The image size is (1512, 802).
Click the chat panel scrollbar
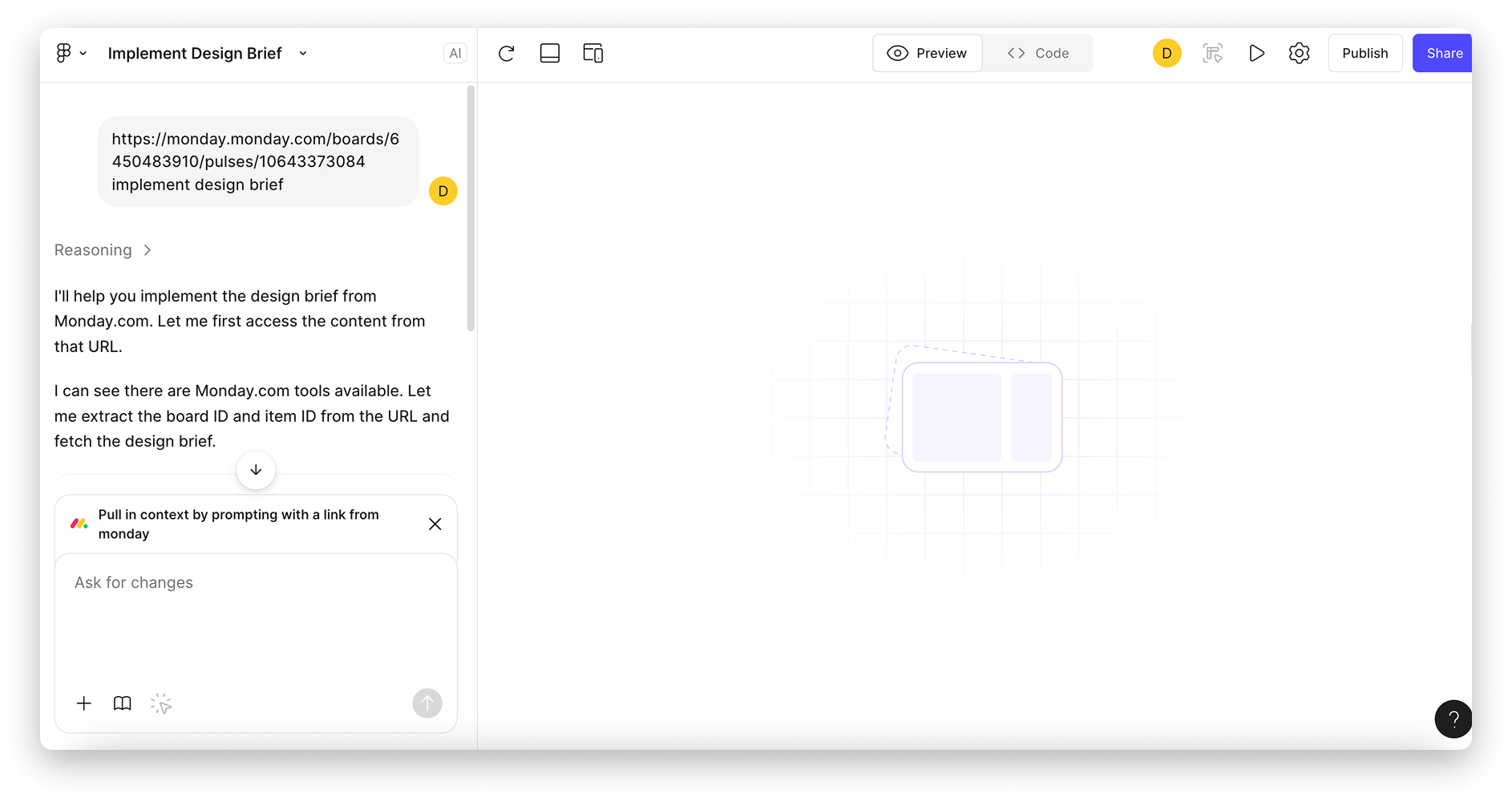pos(471,209)
